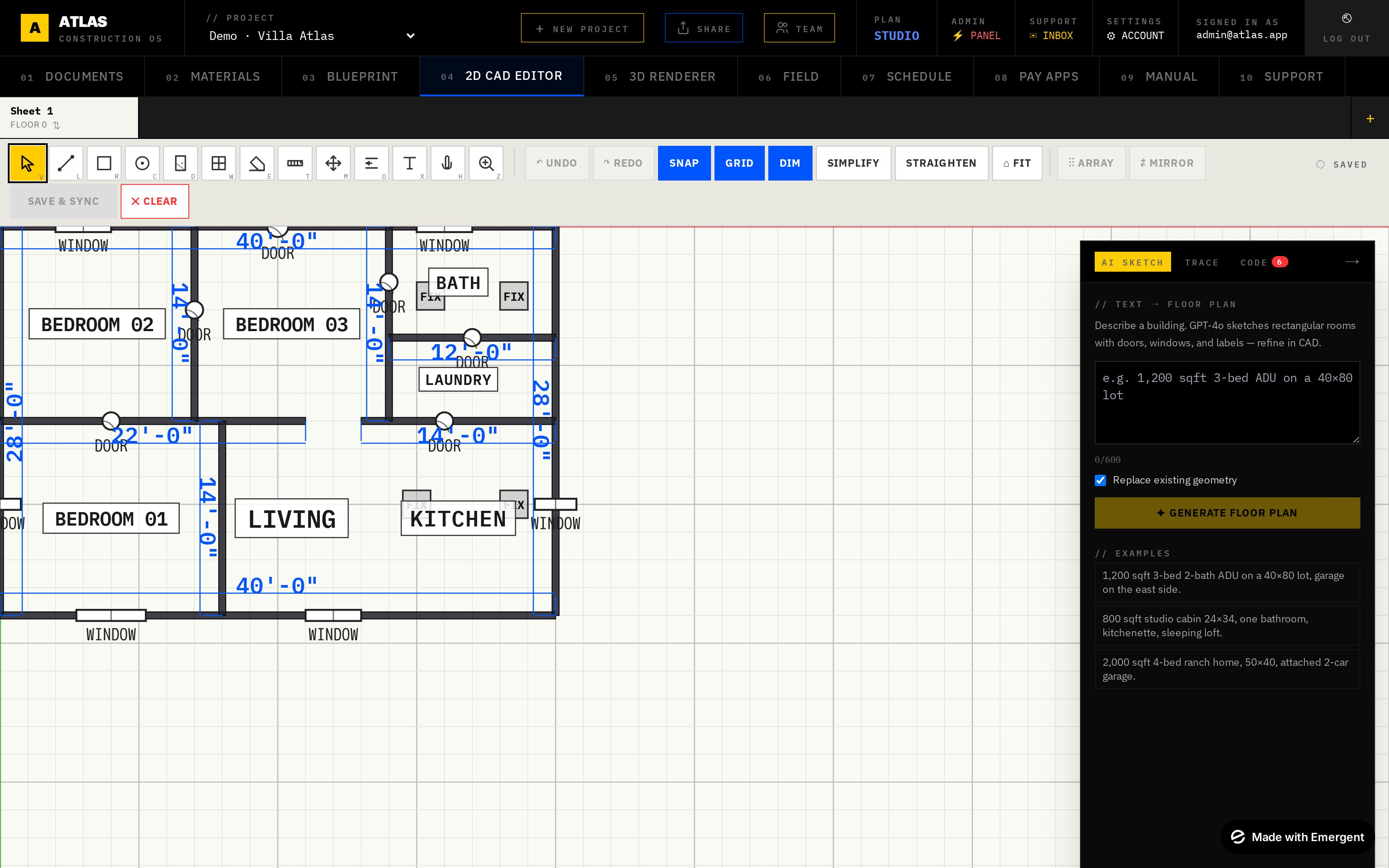
Task: Click the Clear button
Action: pos(155,201)
